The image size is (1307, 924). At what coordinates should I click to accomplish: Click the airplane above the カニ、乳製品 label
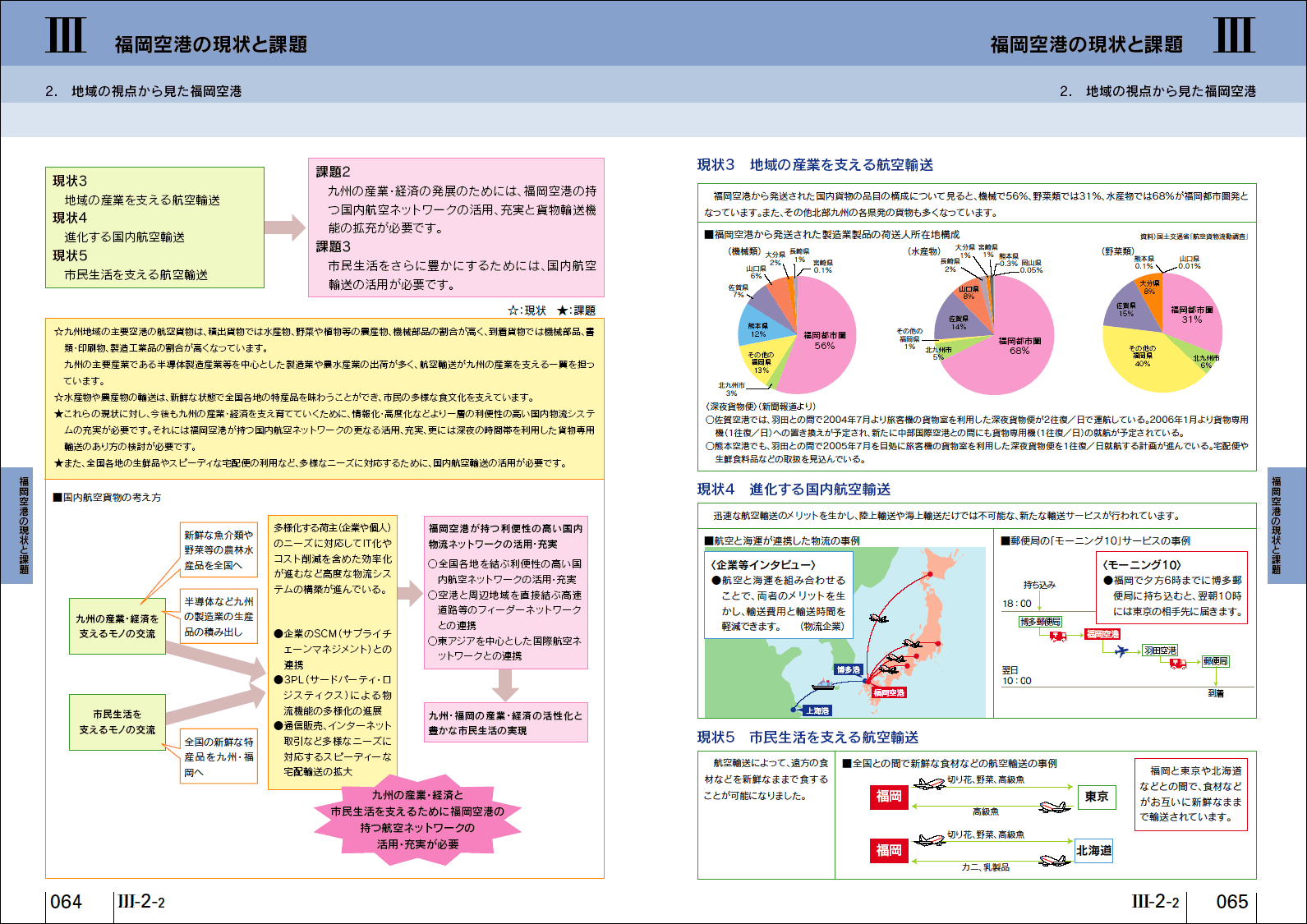[1053, 860]
